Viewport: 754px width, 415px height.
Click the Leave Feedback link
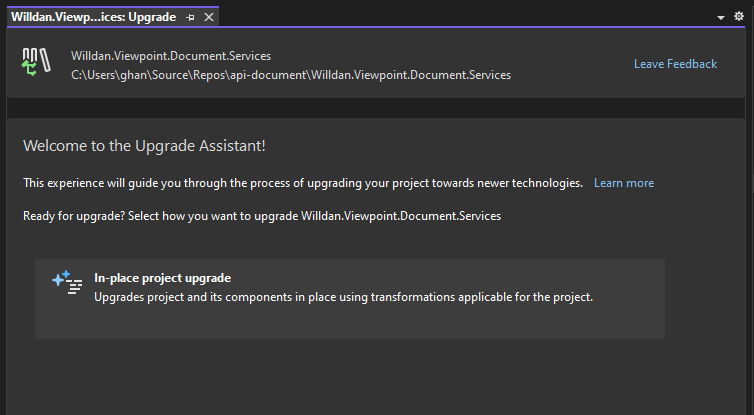pyautogui.click(x=675, y=64)
